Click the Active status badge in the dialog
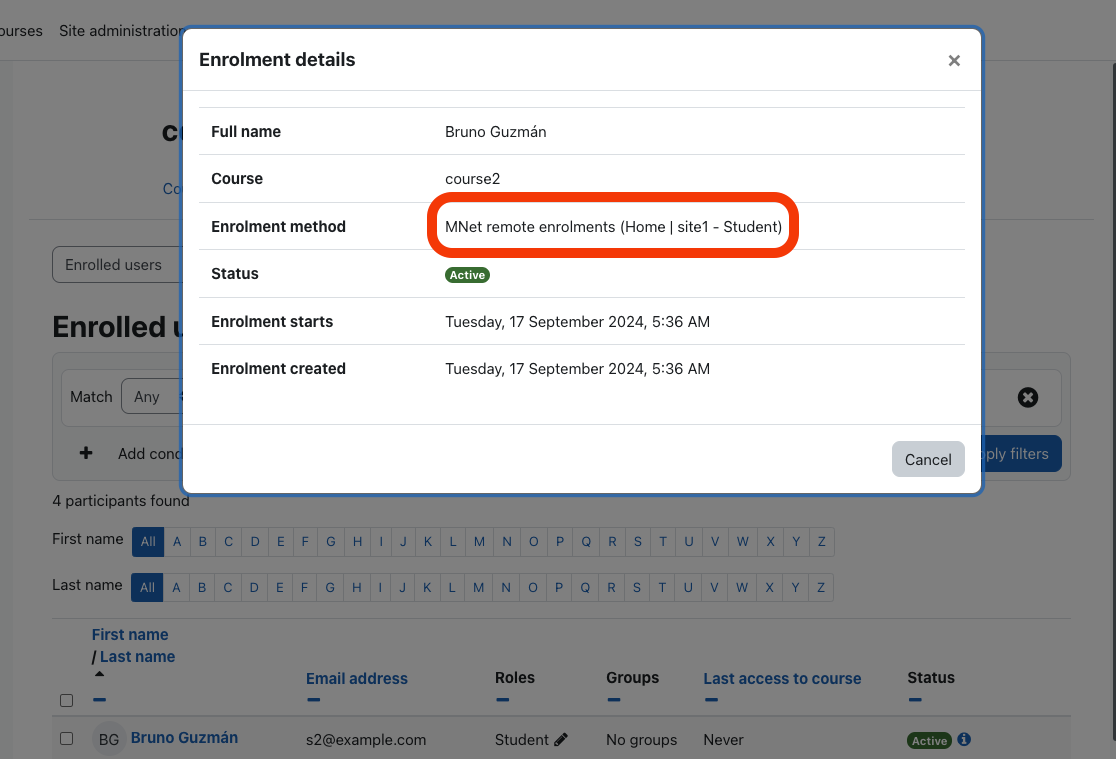 (467, 275)
